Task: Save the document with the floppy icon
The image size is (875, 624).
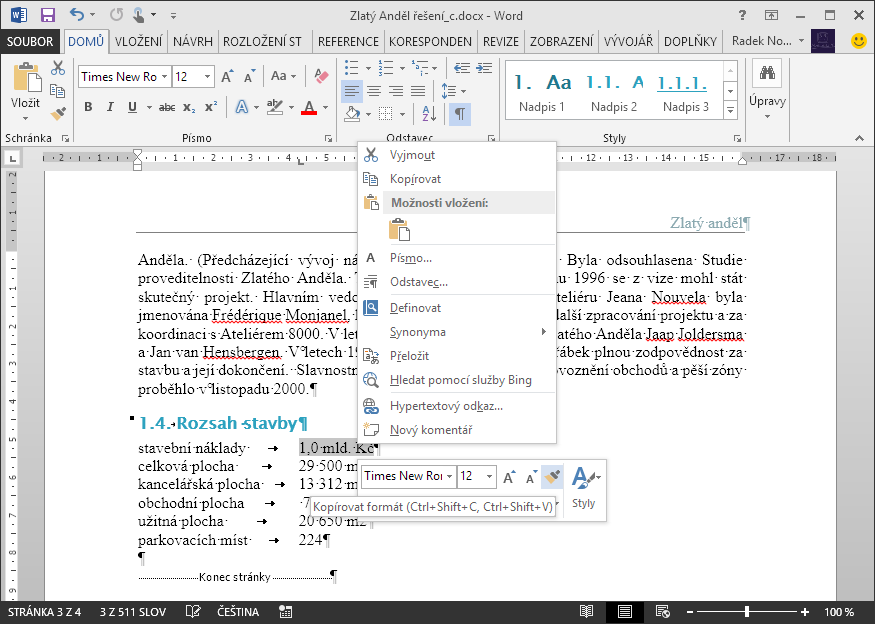Action: point(48,15)
